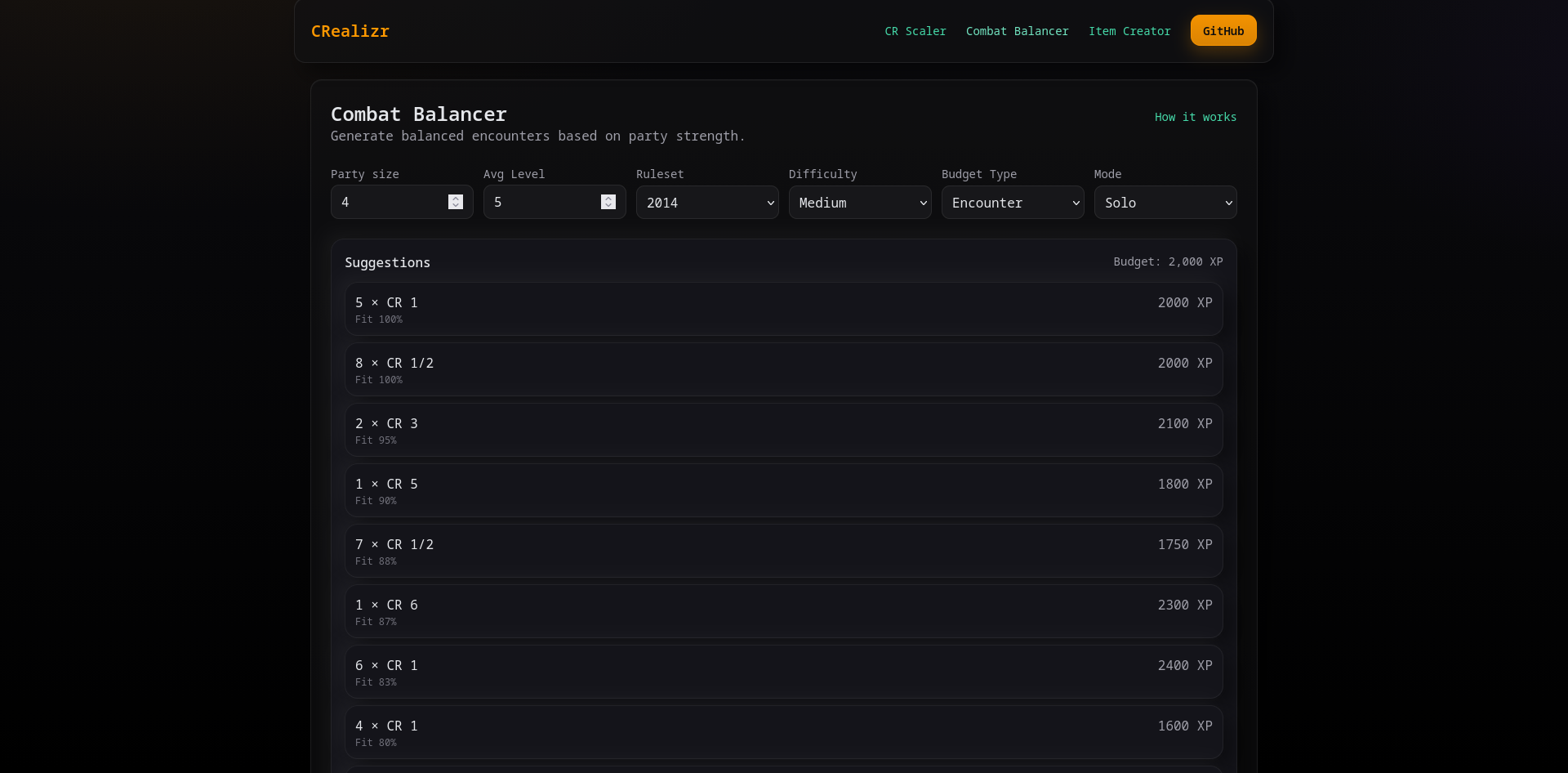Increase Party size using the stepper up arrow
The image size is (1568, 773).
(x=456, y=199)
